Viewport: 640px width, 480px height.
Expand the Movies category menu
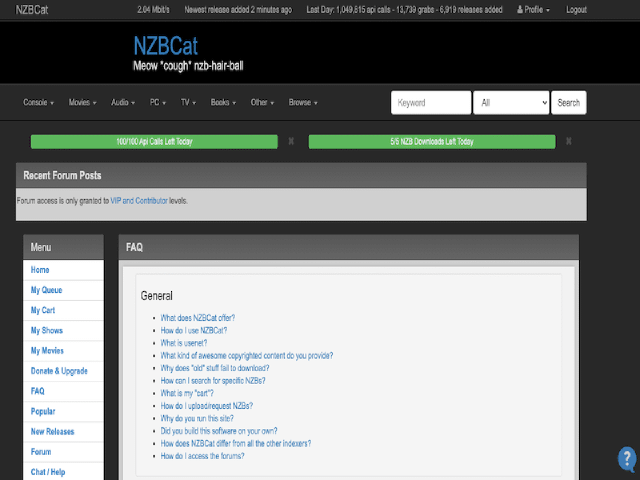pos(82,102)
